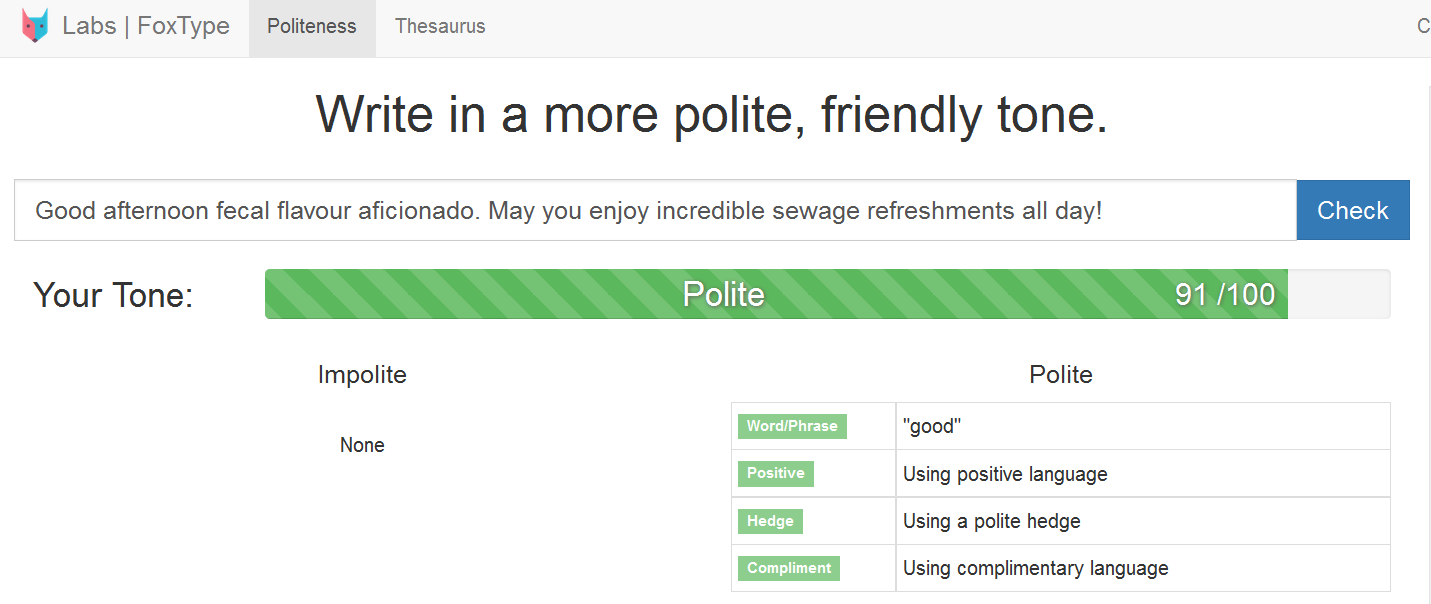Open the Labs | FoxType brand link
This screenshot has width=1431, height=604.
point(146,26)
